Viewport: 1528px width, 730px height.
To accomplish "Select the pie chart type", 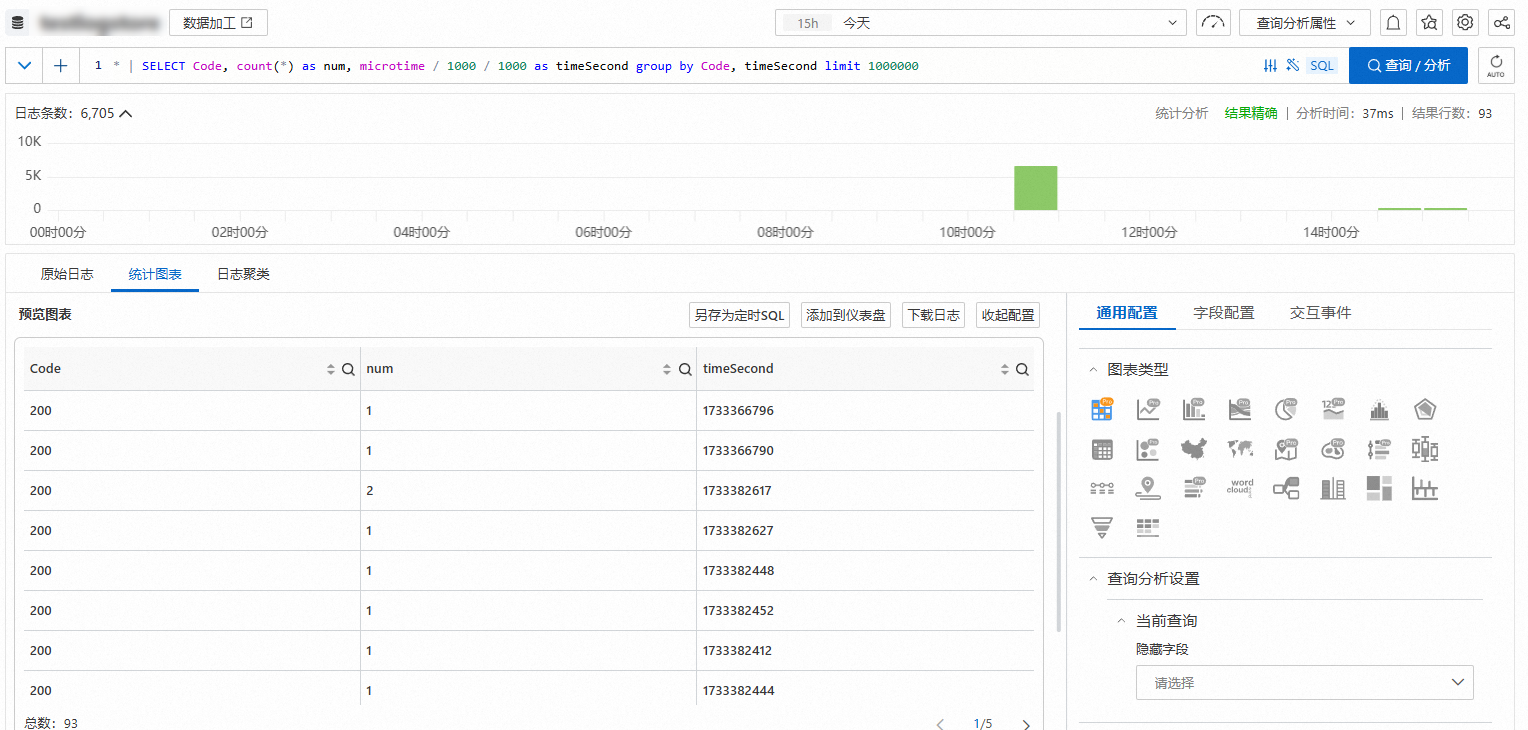I will click(x=1286, y=409).
